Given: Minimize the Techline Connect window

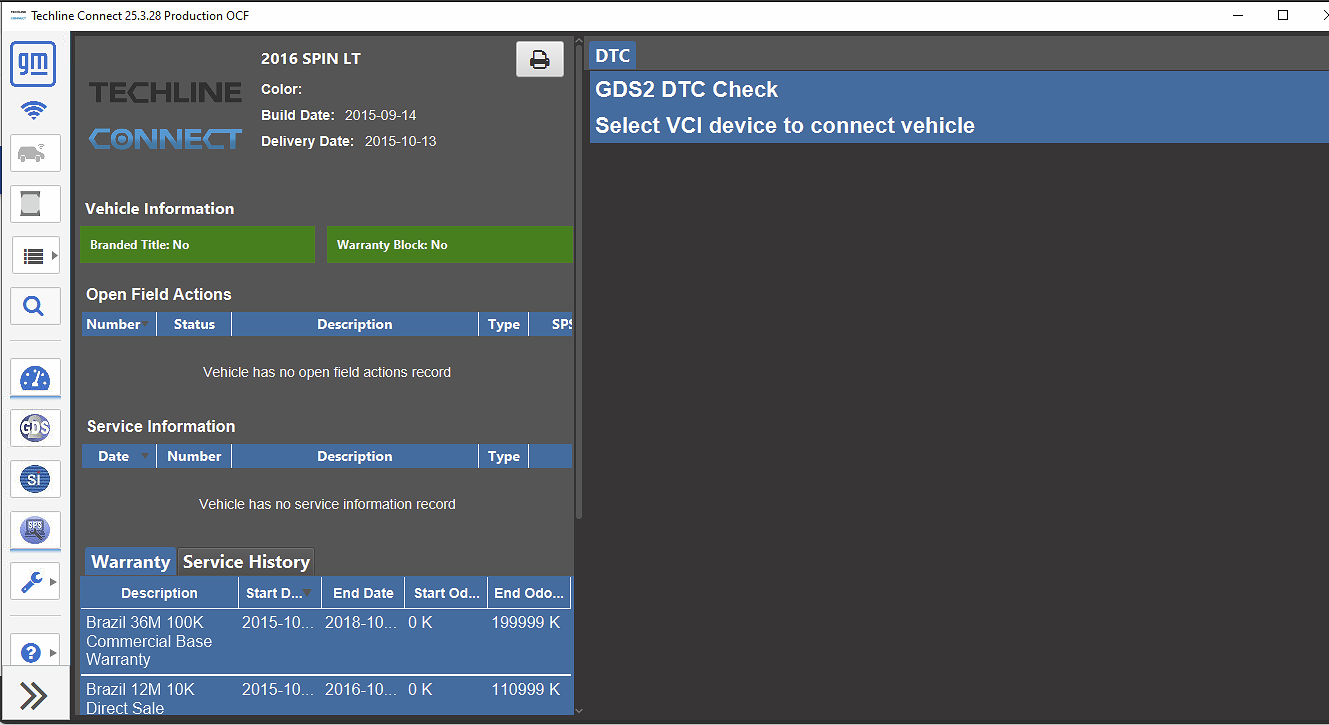Looking at the screenshot, I should tap(1238, 15).
